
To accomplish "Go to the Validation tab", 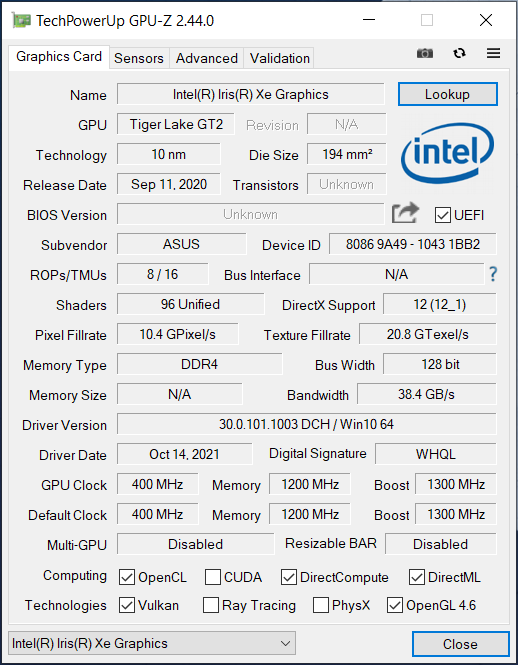I will [280, 58].
